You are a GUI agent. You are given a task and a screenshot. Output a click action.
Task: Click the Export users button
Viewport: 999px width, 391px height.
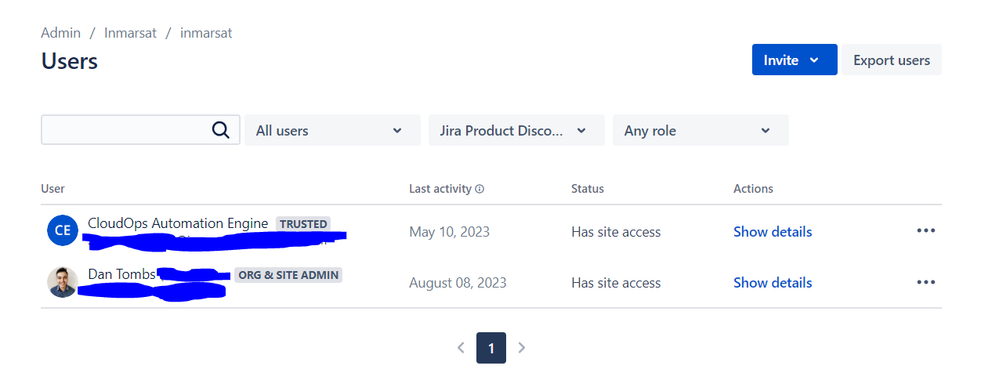(x=891, y=60)
